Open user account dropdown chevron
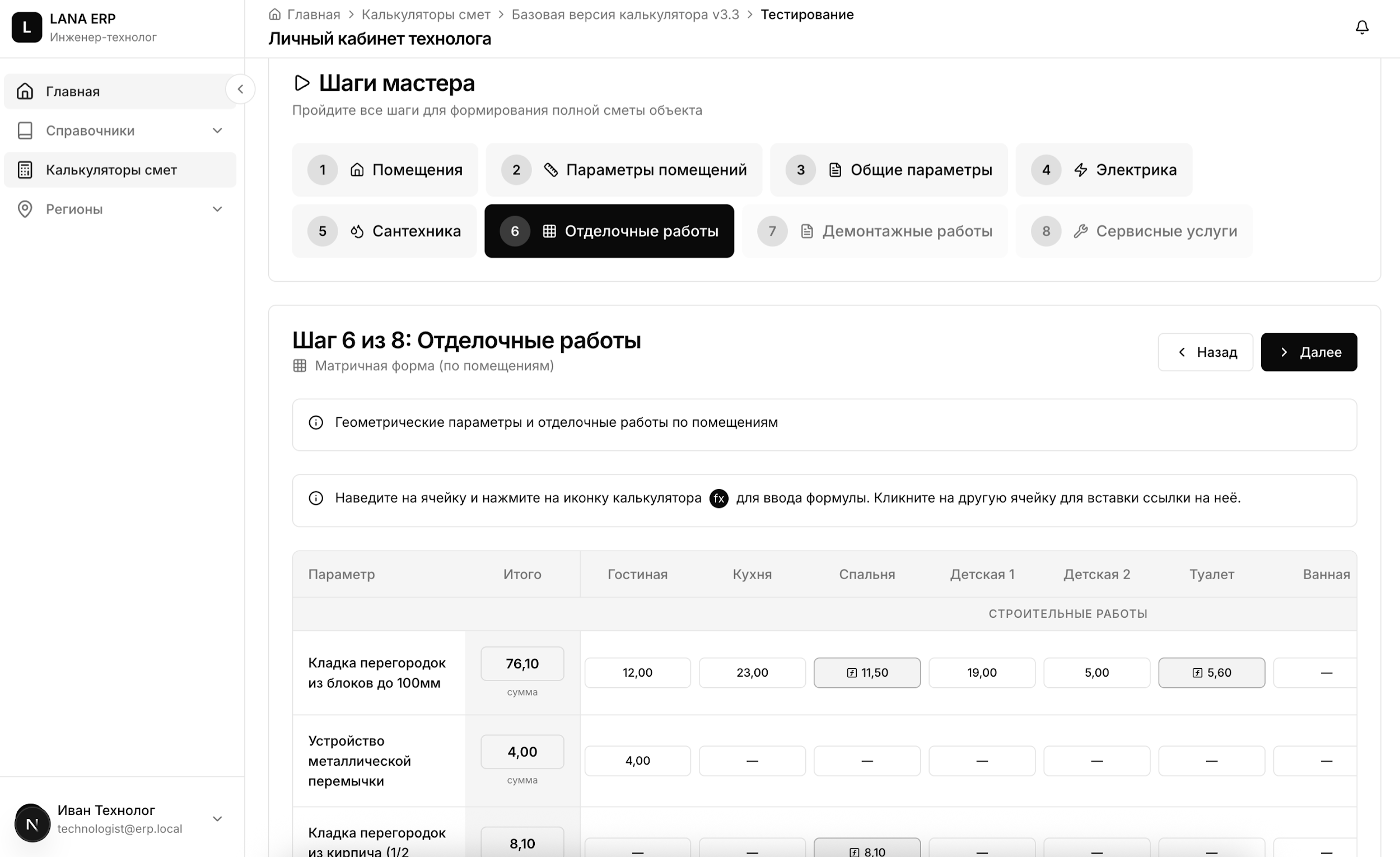The height and width of the screenshot is (857, 1400). (217, 818)
